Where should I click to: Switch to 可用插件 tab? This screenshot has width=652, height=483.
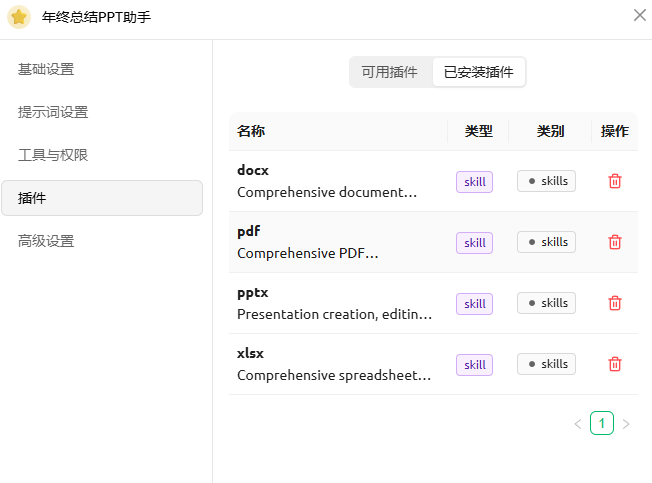tap(390, 72)
